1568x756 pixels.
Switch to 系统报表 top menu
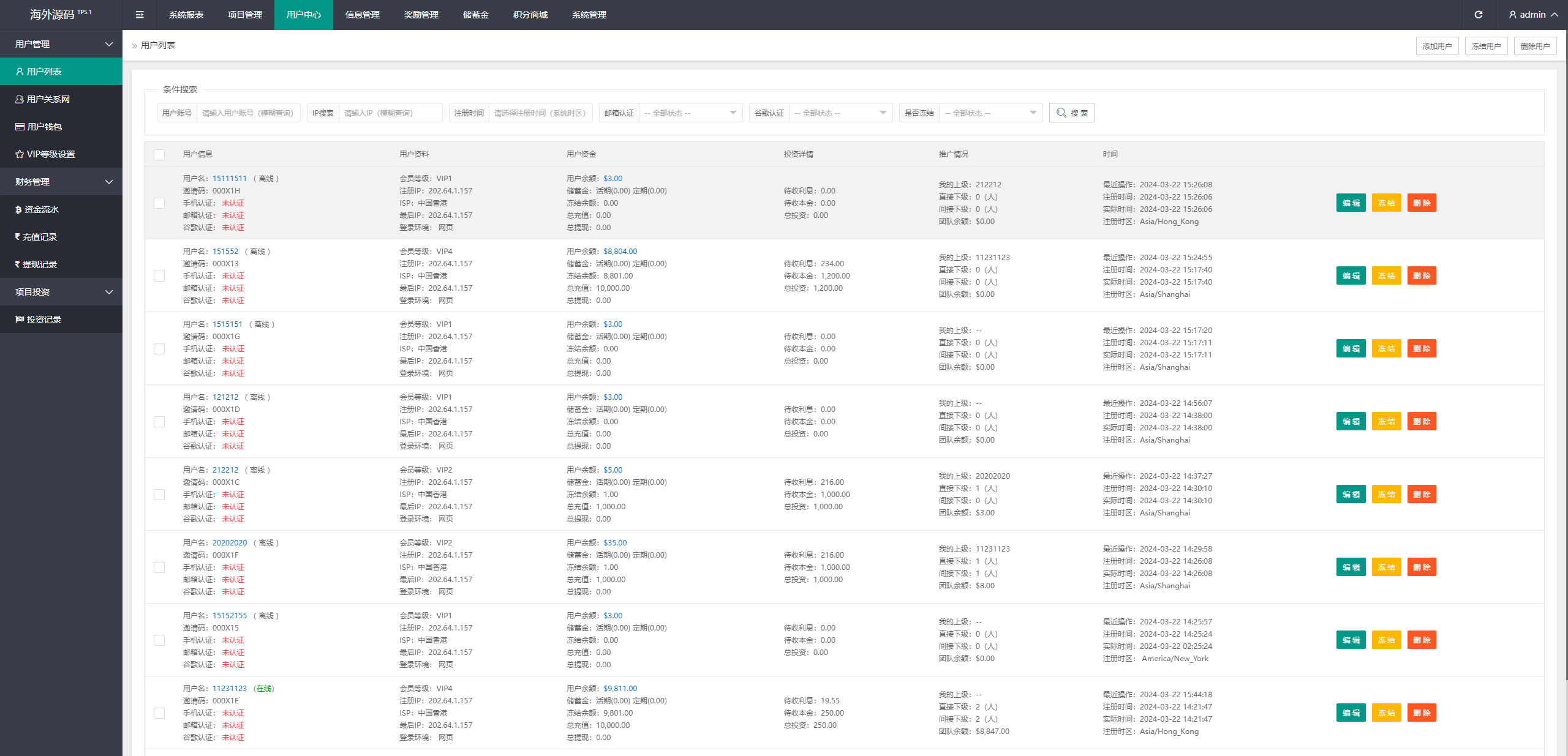[186, 15]
